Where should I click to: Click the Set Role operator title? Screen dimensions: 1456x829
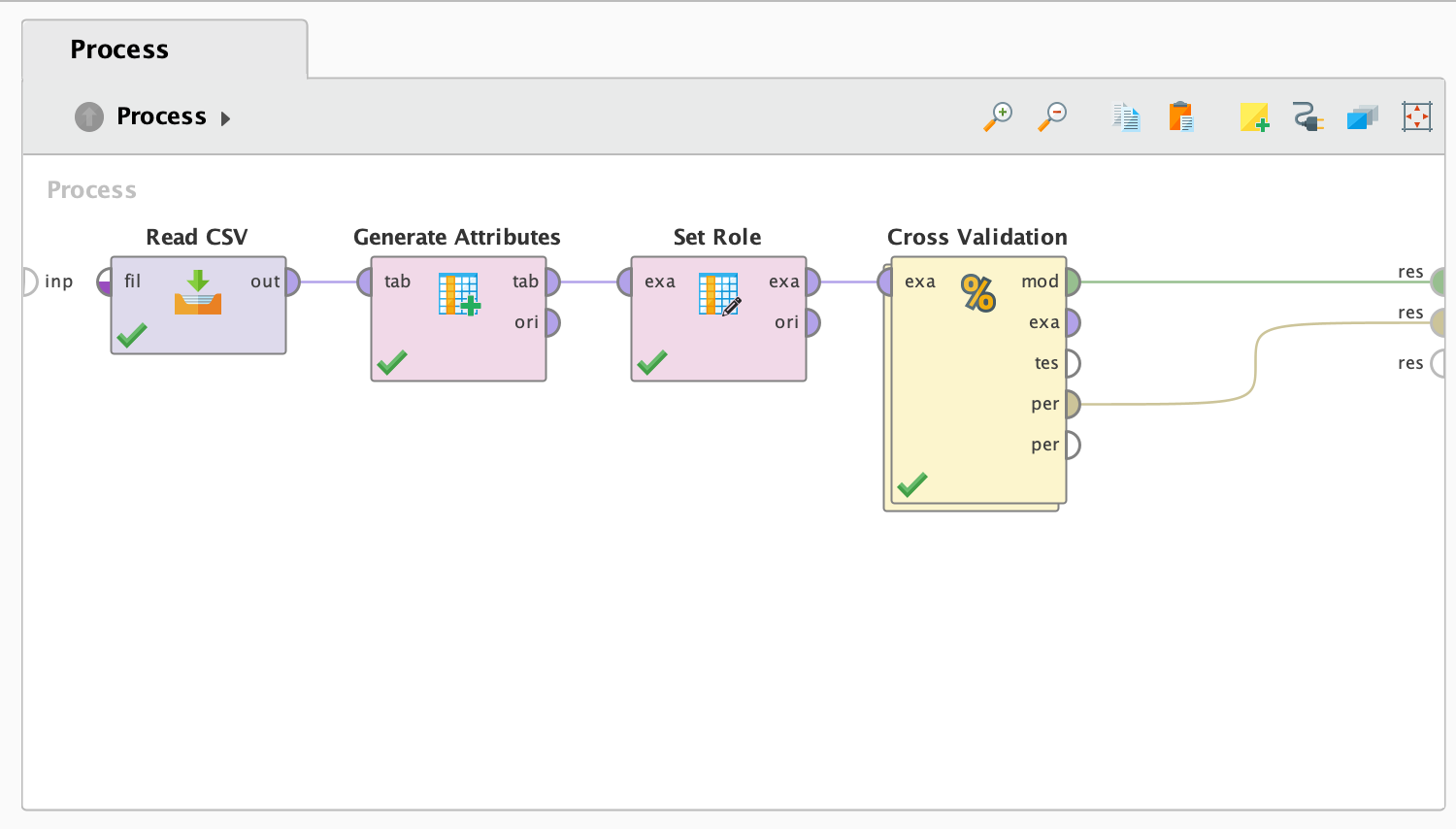[717, 237]
